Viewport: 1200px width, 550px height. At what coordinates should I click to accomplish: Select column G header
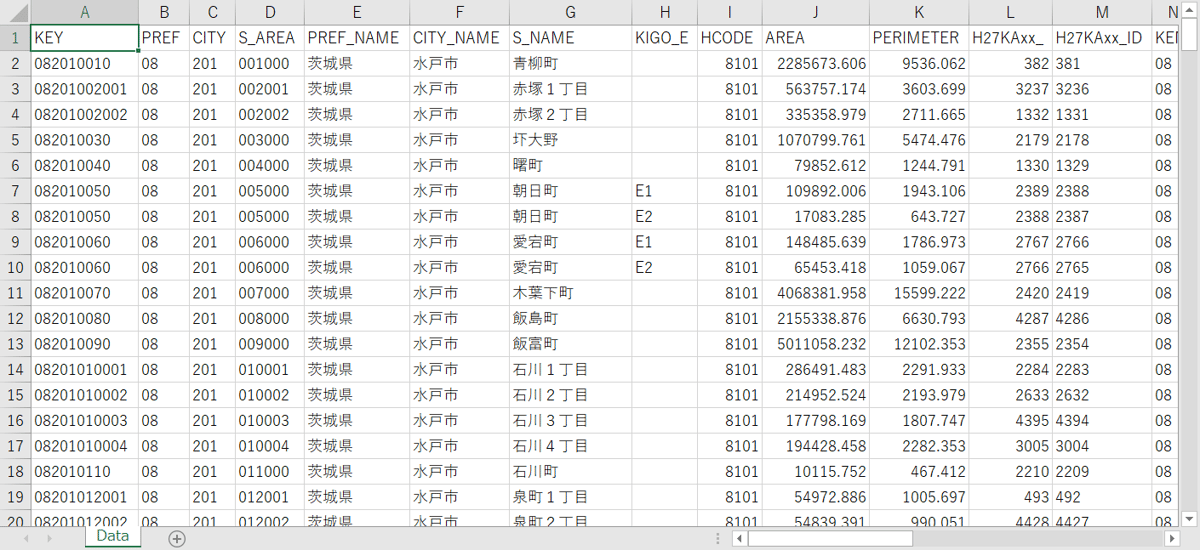click(570, 12)
